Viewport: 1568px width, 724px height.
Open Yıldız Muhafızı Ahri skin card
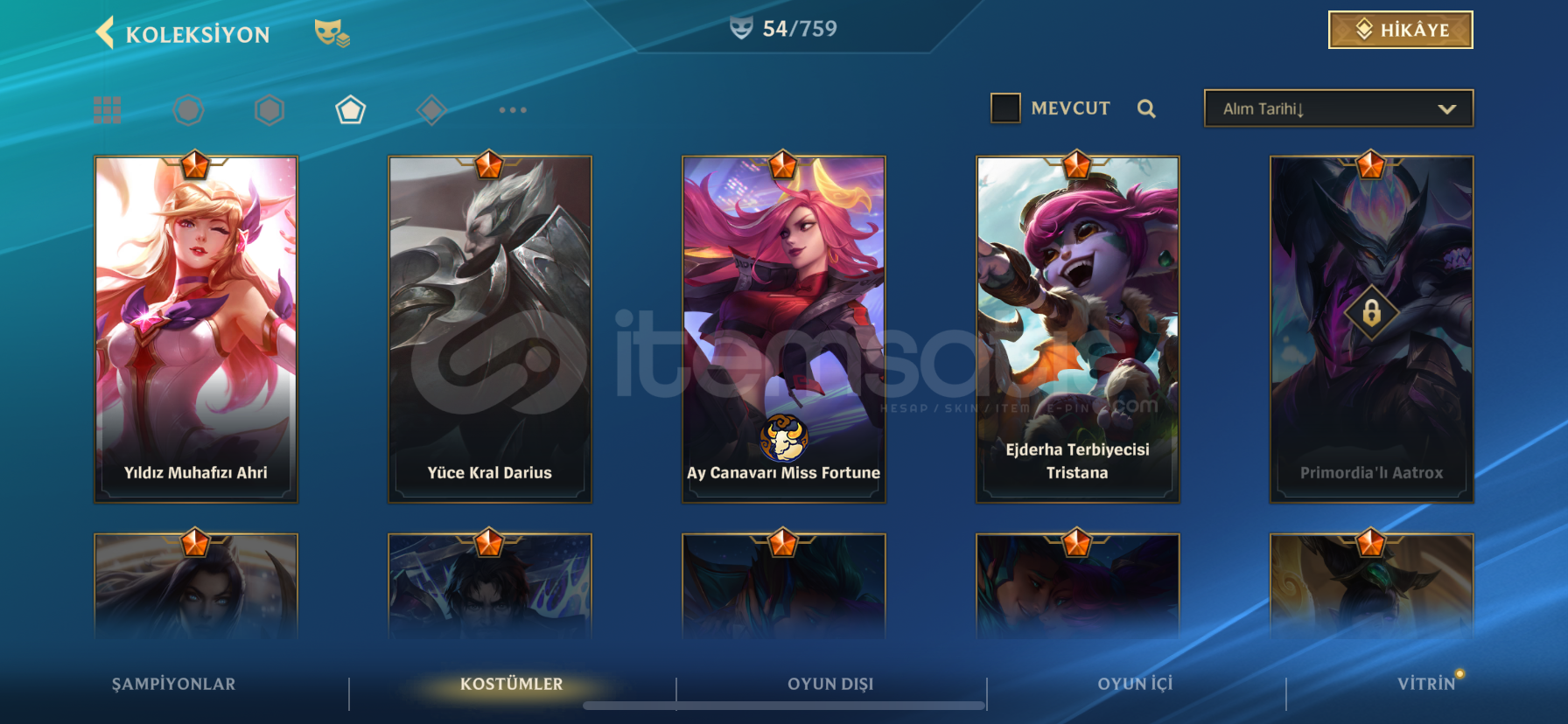pyautogui.click(x=196, y=330)
